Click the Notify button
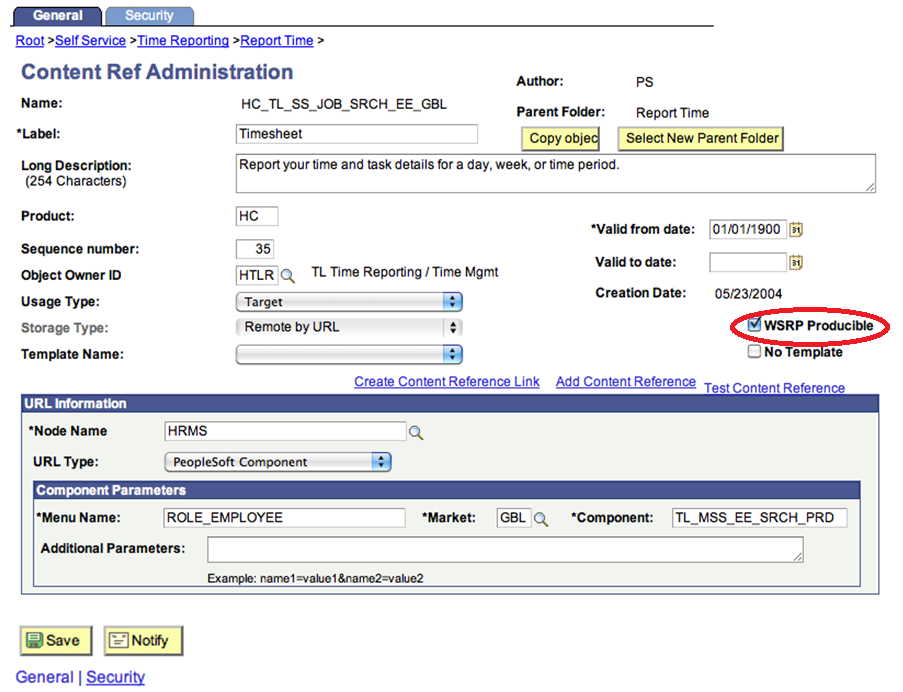Image resolution: width=903 pixels, height=692 pixels. tap(143, 641)
